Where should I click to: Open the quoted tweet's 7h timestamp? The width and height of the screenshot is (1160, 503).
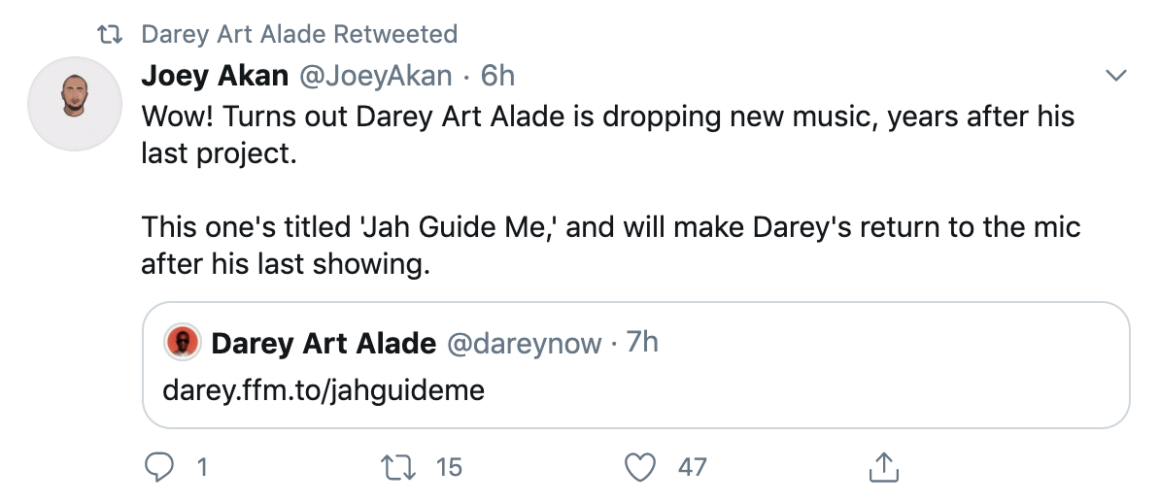642,343
